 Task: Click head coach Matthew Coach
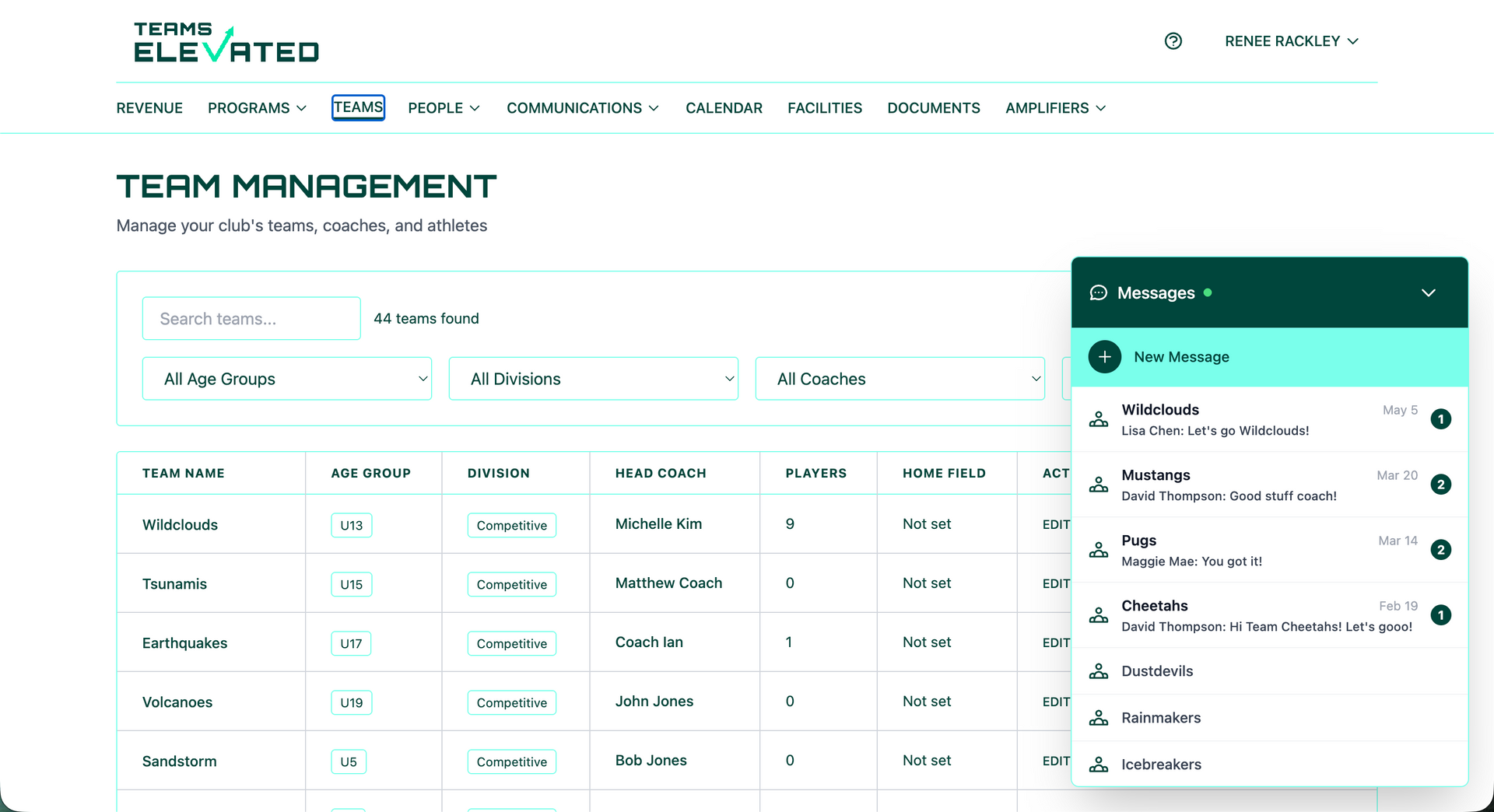click(x=668, y=583)
